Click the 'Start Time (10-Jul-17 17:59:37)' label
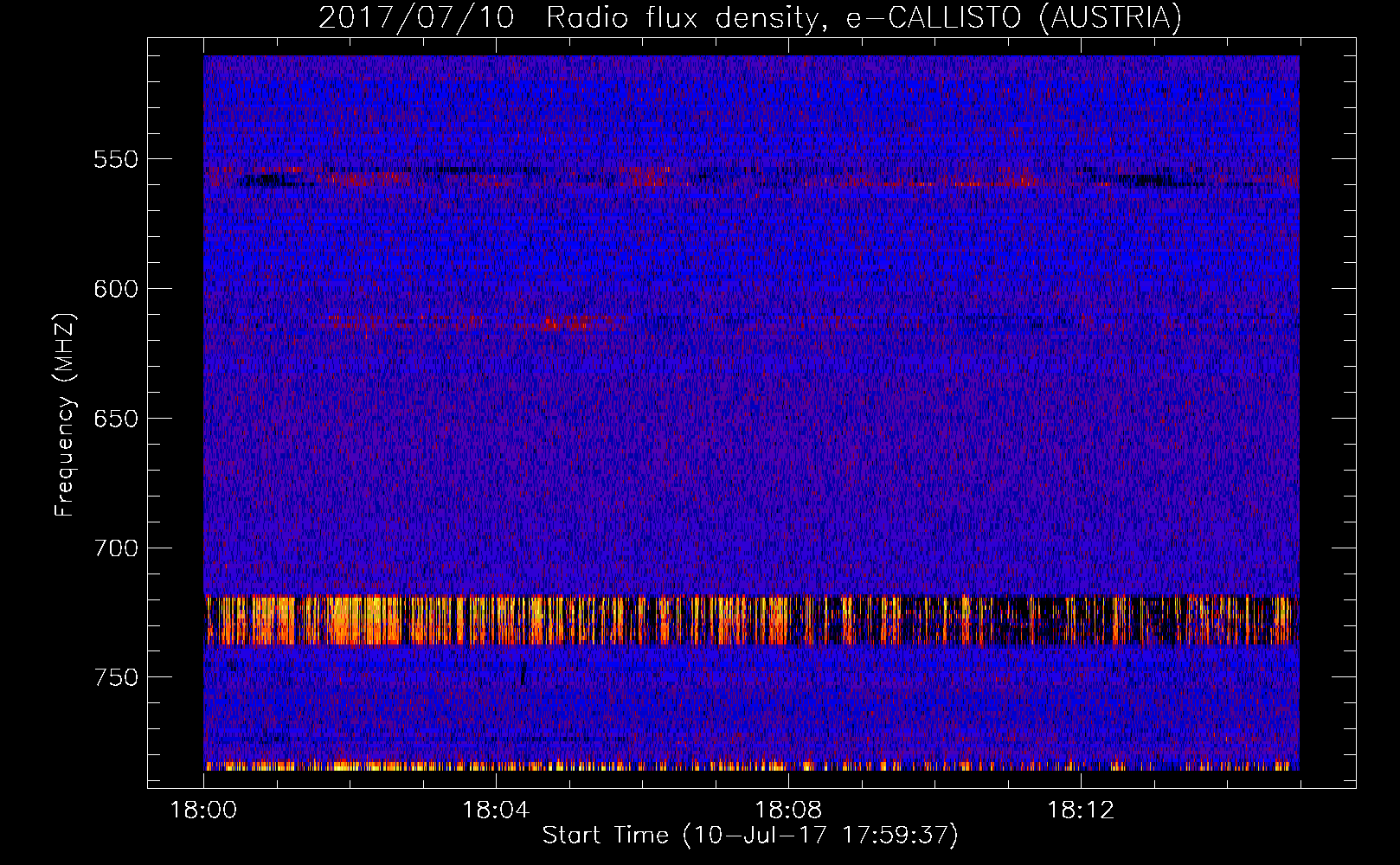 click(x=750, y=836)
